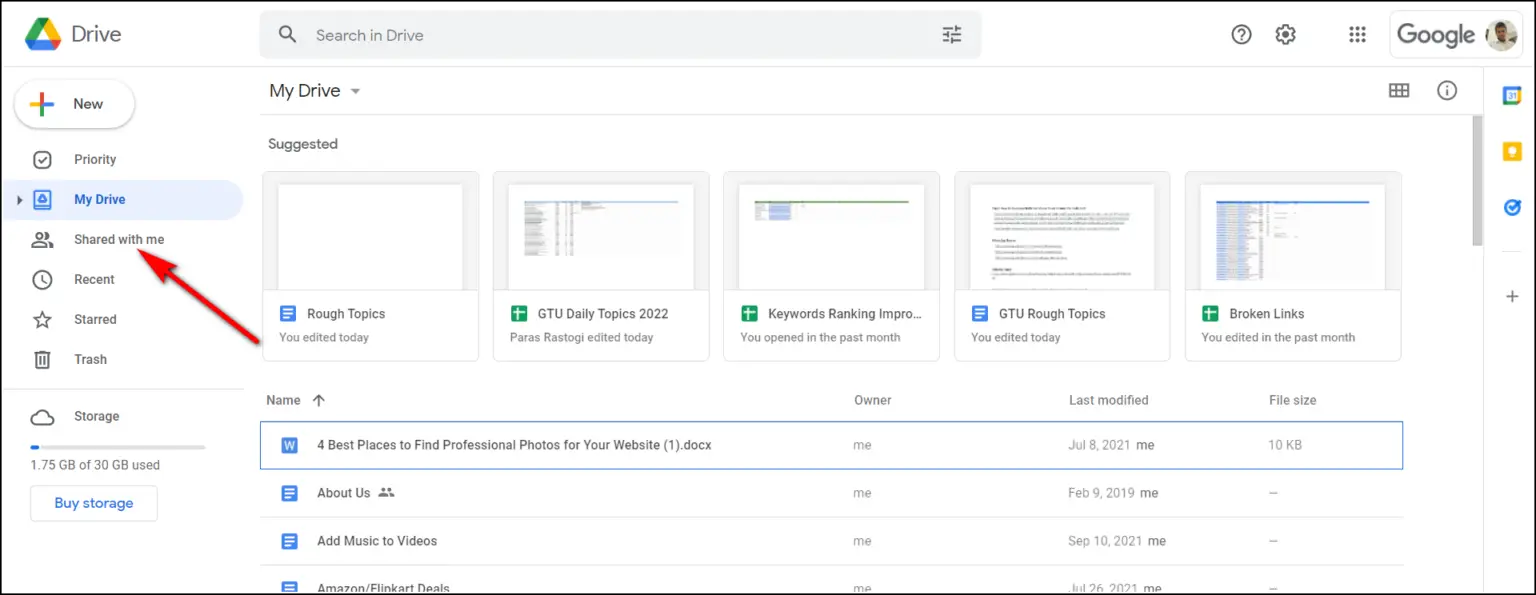Image resolution: width=1536 pixels, height=595 pixels.
Task: Click the storage usage bar
Action: pos(118,447)
